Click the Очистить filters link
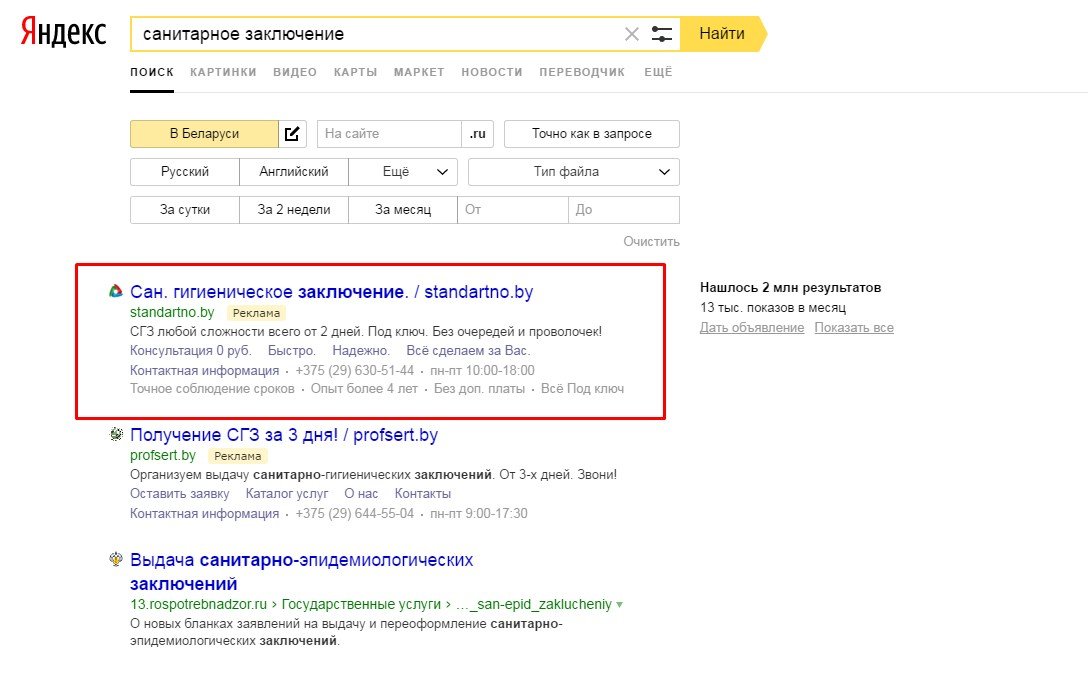This screenshot has width=1088, height=675. pyautogui.click(x=652, y=241)
